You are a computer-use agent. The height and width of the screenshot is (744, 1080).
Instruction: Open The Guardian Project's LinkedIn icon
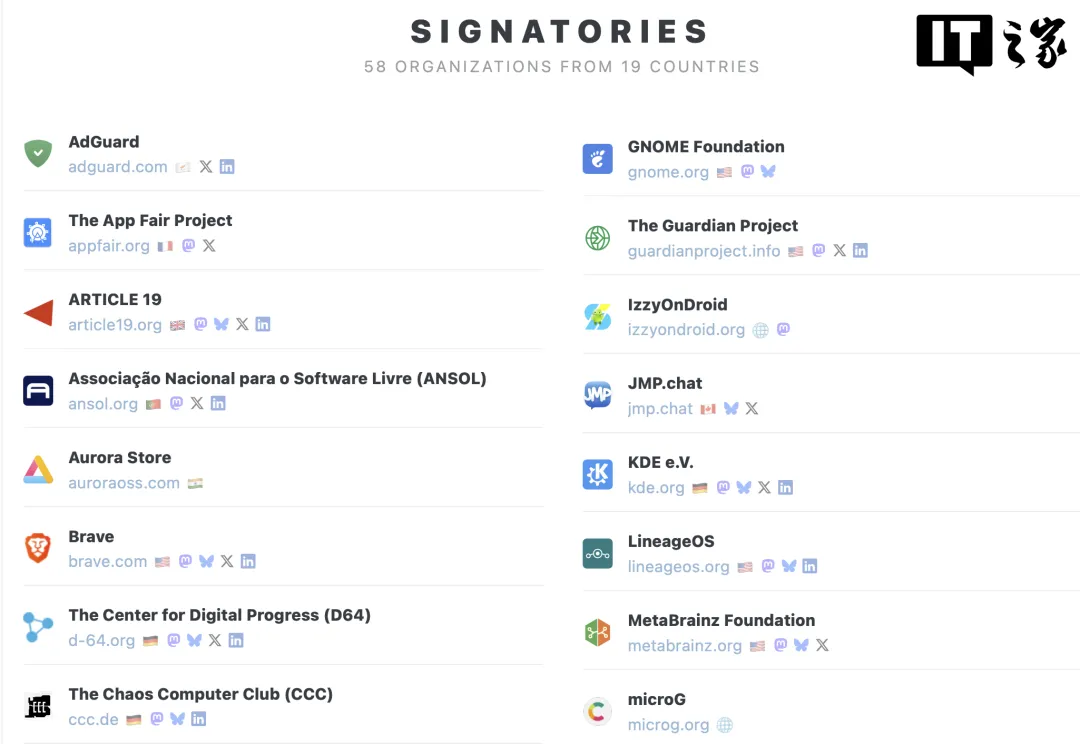click(x=860, y=251)
